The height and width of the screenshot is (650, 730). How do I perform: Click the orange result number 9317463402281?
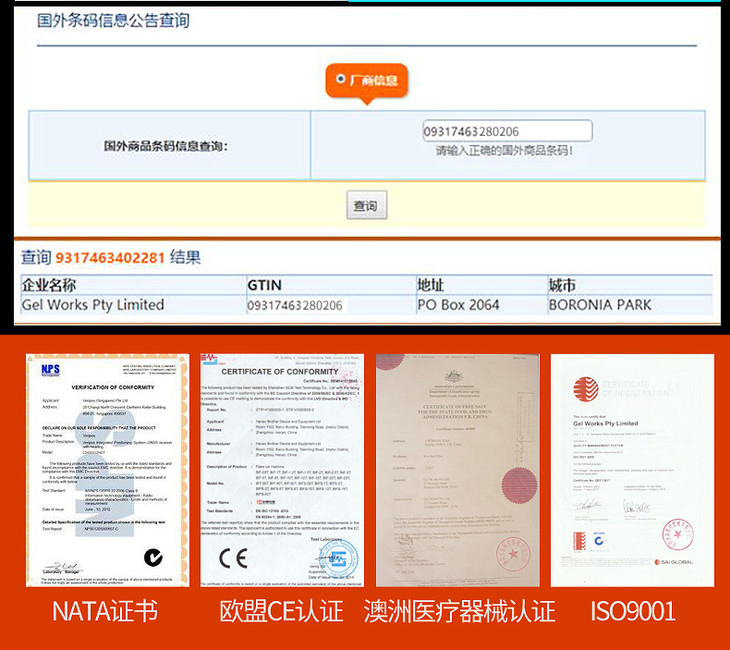tap(110, 257)
